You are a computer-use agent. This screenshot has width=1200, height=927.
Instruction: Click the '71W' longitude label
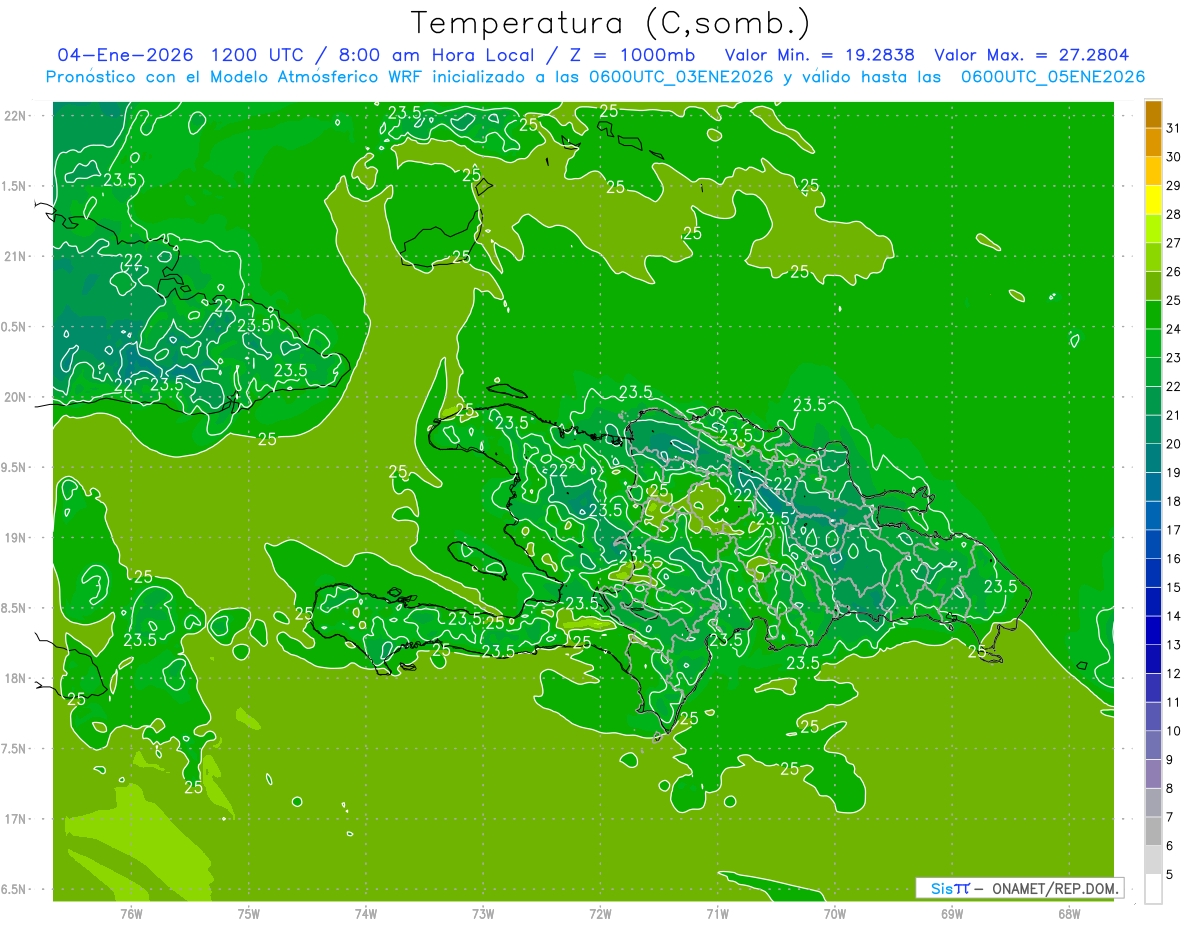tap(717, 913)
